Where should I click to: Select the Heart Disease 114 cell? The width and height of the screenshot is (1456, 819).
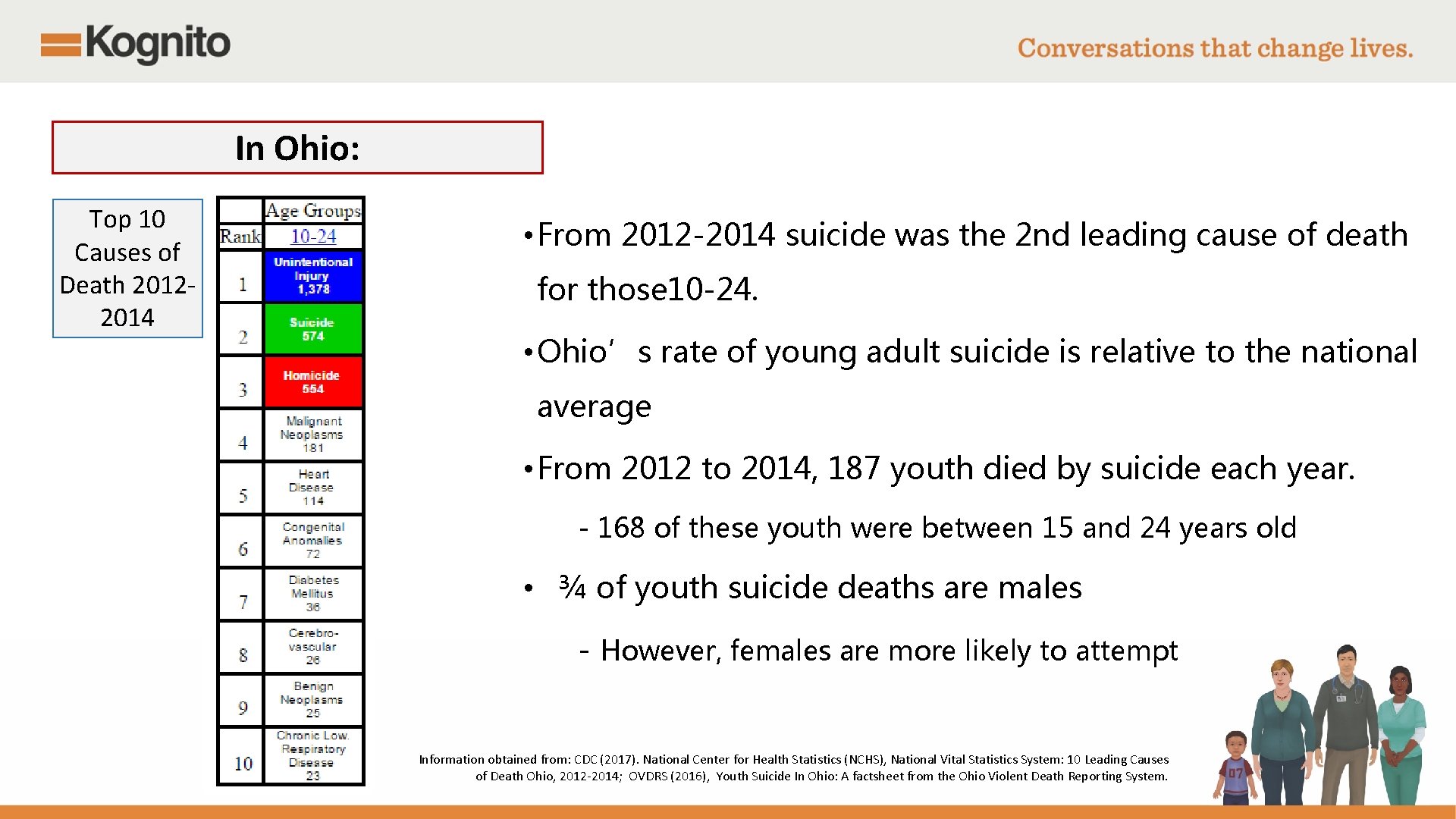[313, 488]
